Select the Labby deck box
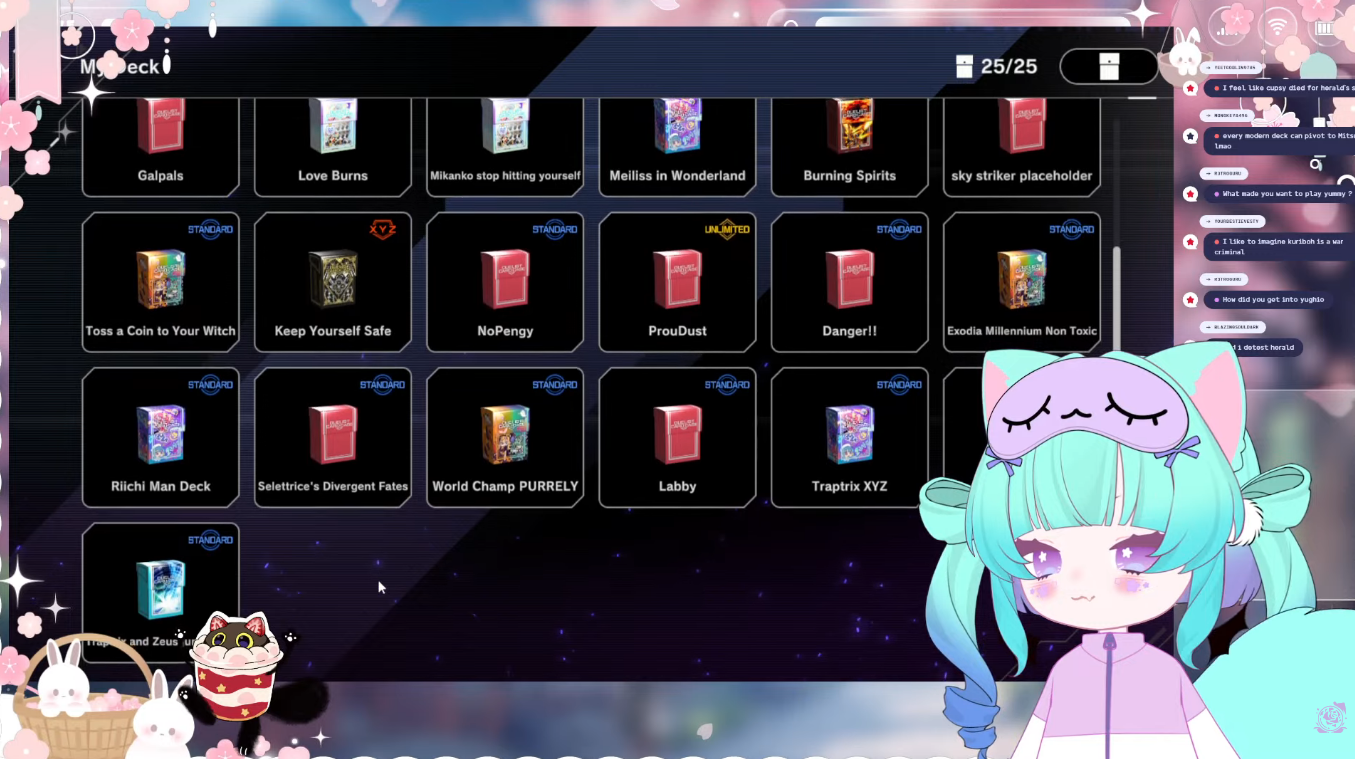Viewport: 1355px width, 759px height. pos(677,437)
